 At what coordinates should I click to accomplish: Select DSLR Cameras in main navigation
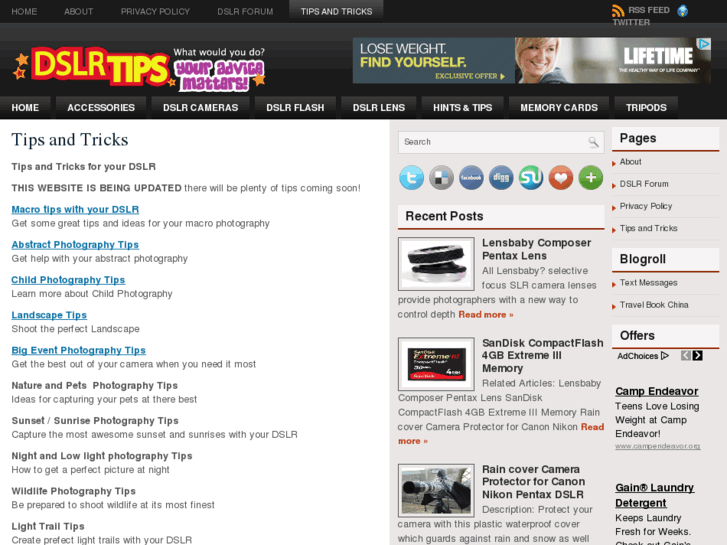(200, 108)
